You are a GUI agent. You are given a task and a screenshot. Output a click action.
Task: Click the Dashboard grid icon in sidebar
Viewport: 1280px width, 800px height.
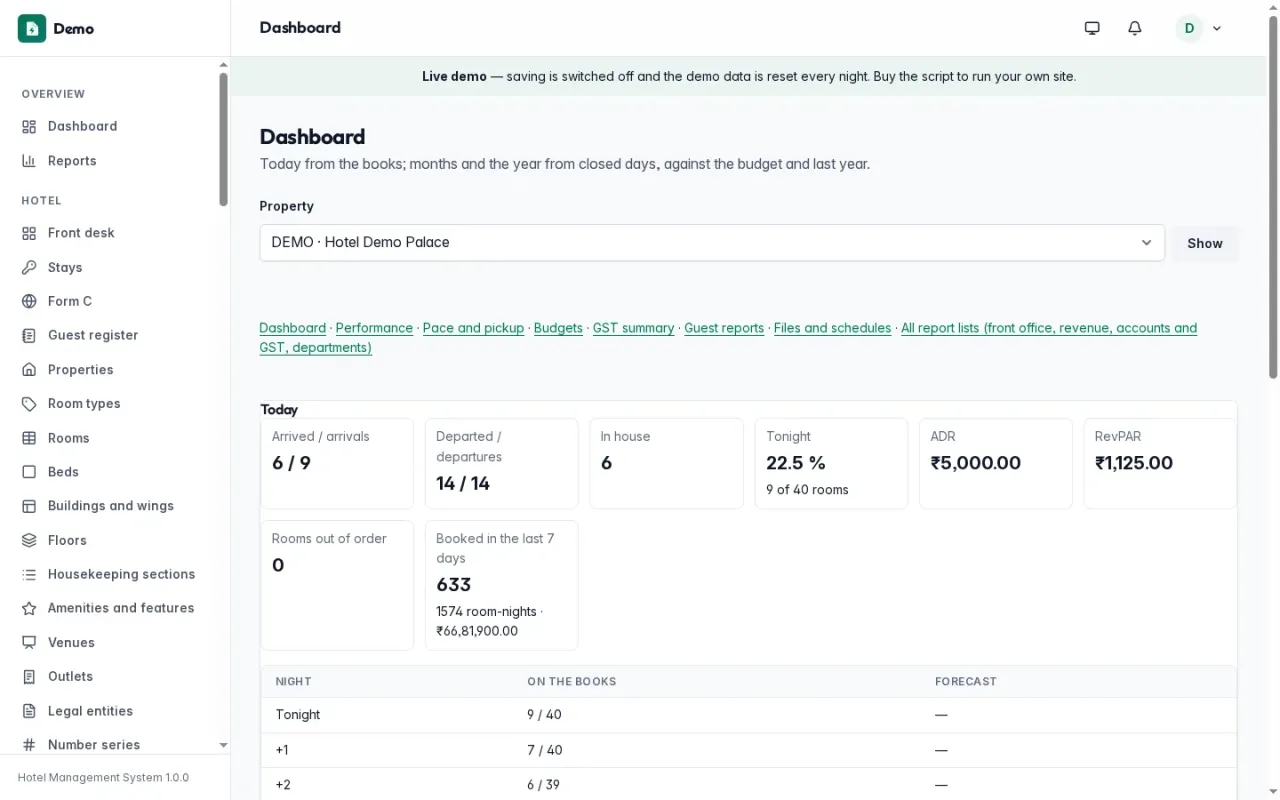(29, 126)
